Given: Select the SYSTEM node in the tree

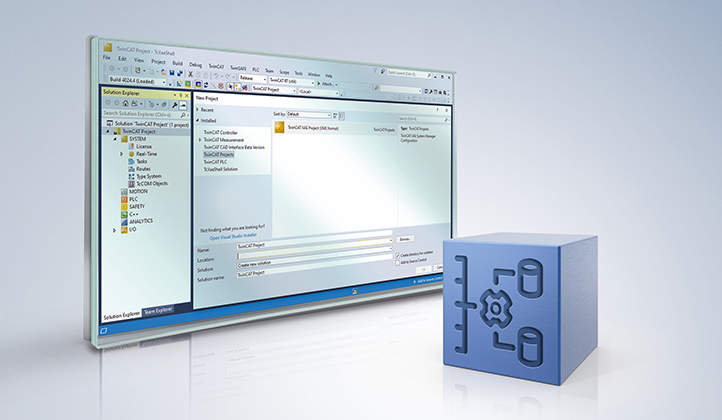Looking at the screenshot, I should (x=137, y=139).
